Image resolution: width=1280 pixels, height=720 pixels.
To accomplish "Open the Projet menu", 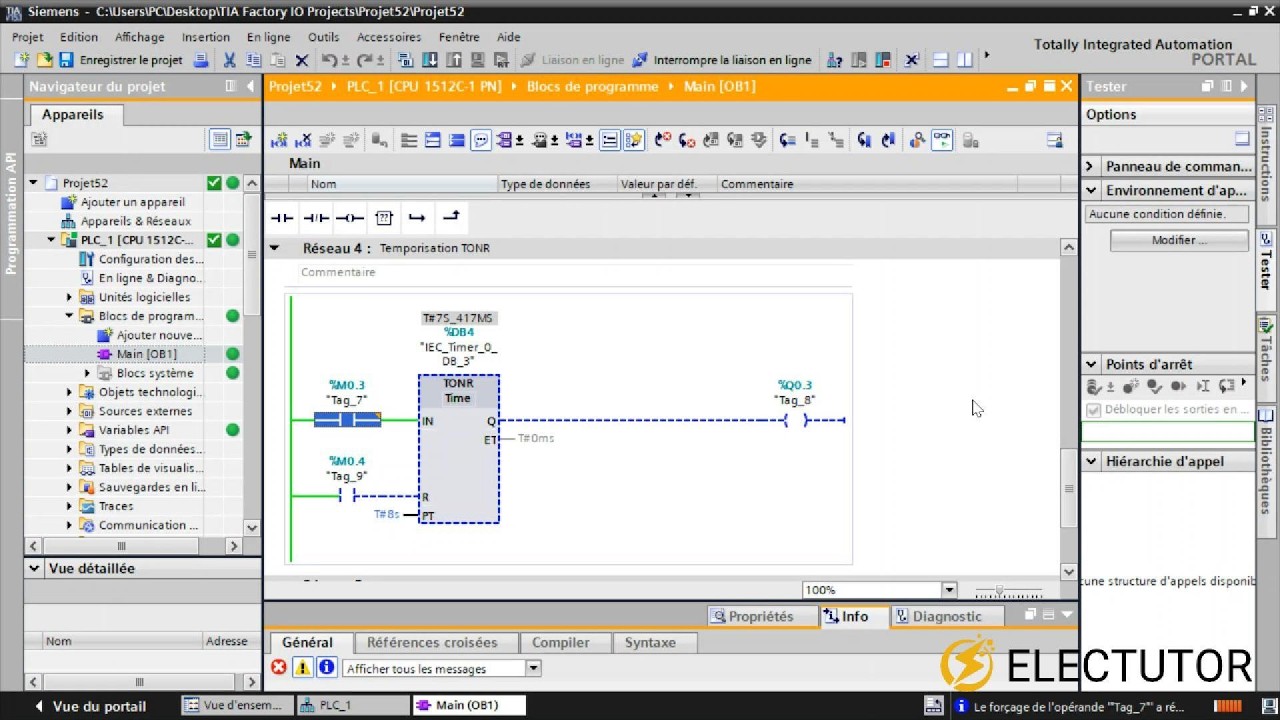I will [x=28, y=37].
